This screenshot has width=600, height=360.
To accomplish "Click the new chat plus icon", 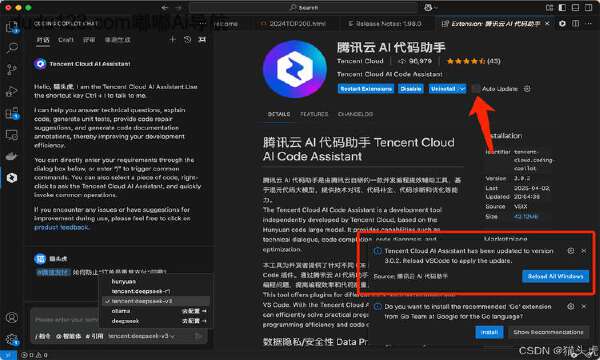I will coord(173,39).
